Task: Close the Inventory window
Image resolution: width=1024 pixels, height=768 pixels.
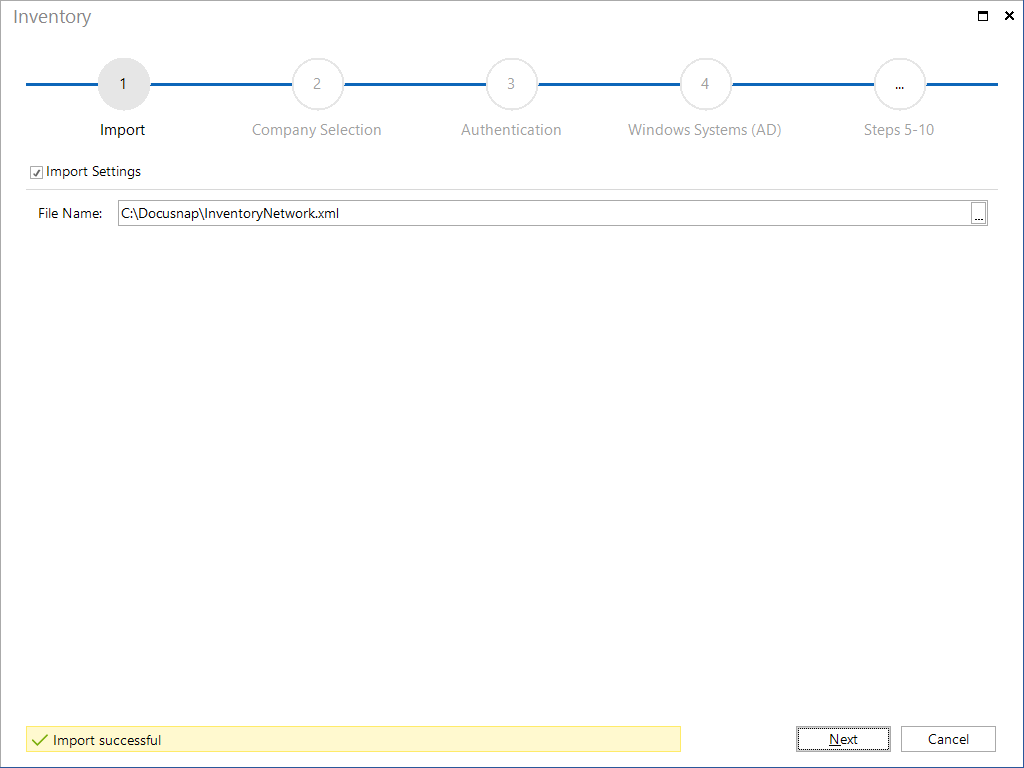Action: [x=1009, y=16]
